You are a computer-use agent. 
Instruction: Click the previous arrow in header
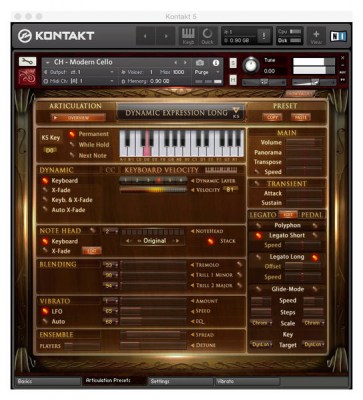tap(145, 36)
